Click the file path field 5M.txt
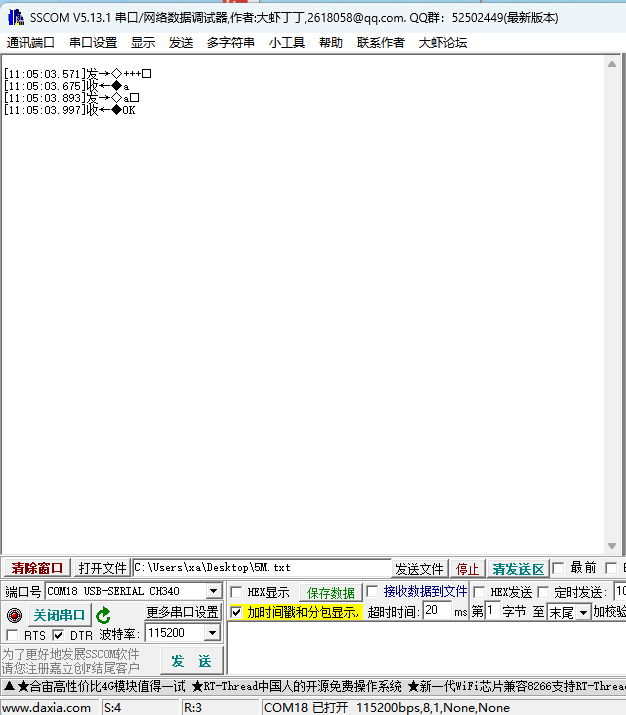Viewport: 626px width, 715px height. click(x=262, y=568)
